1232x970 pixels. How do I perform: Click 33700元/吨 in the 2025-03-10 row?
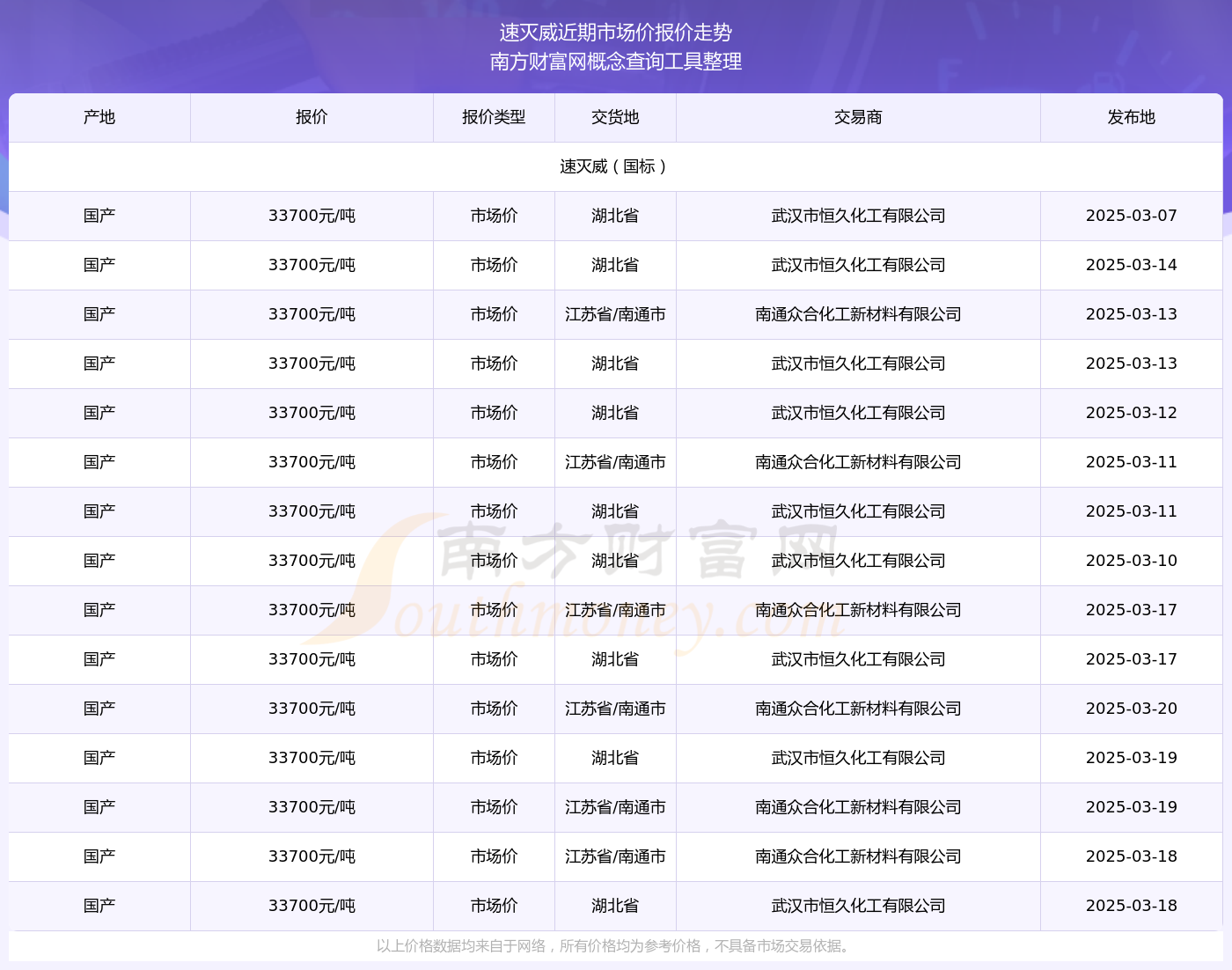[x=312, y=561]
